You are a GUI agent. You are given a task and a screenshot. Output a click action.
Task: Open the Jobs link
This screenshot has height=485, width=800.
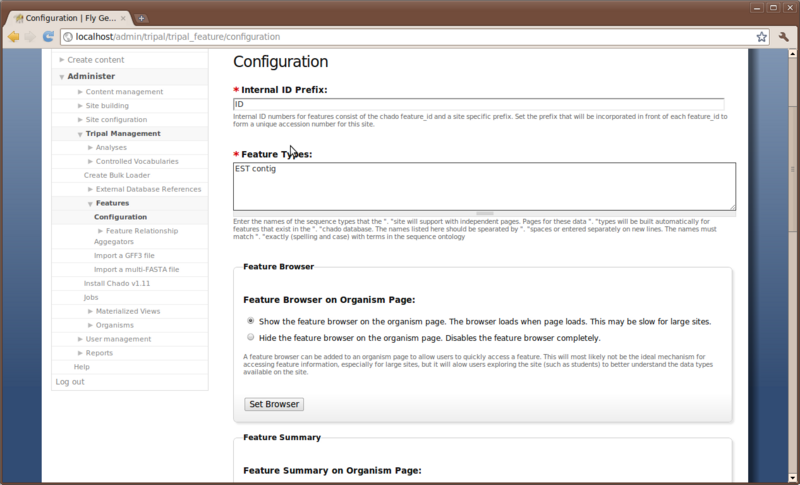(91, 297)
